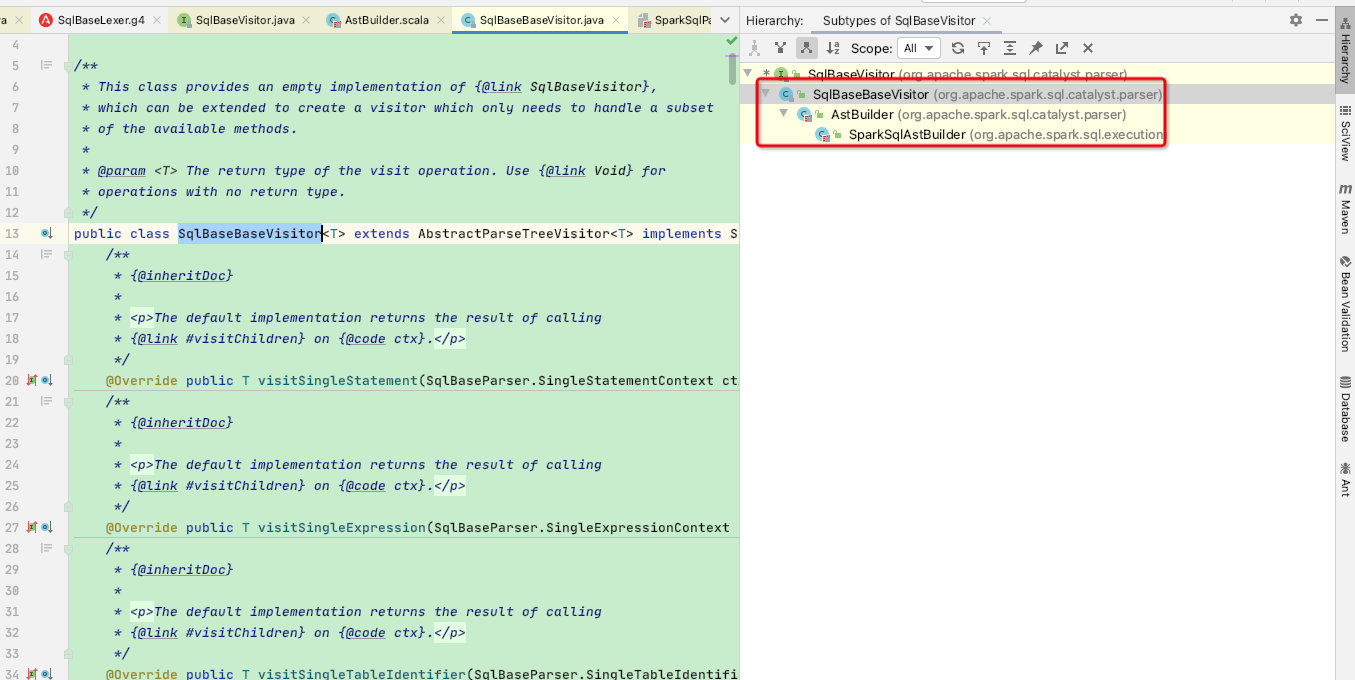Viewport: 1355px width, 680px height.
Task: Collapse the Javadoc fold at line 5
Action: tap(68, 65)
